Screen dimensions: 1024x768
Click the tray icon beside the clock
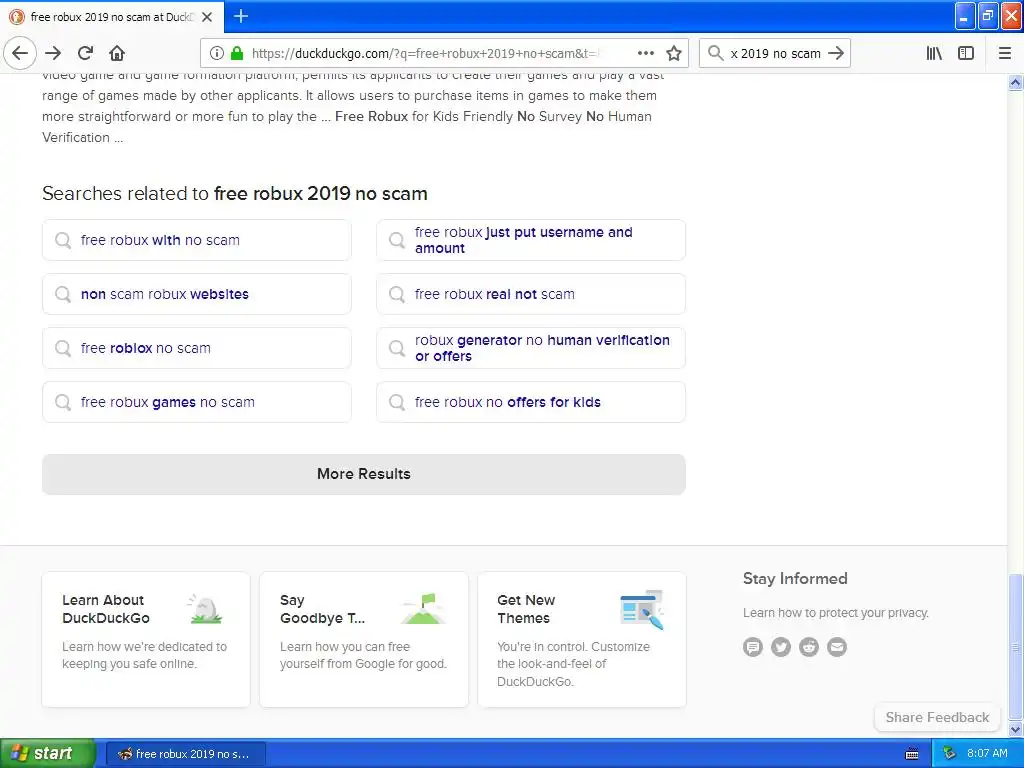pos(949,754)
